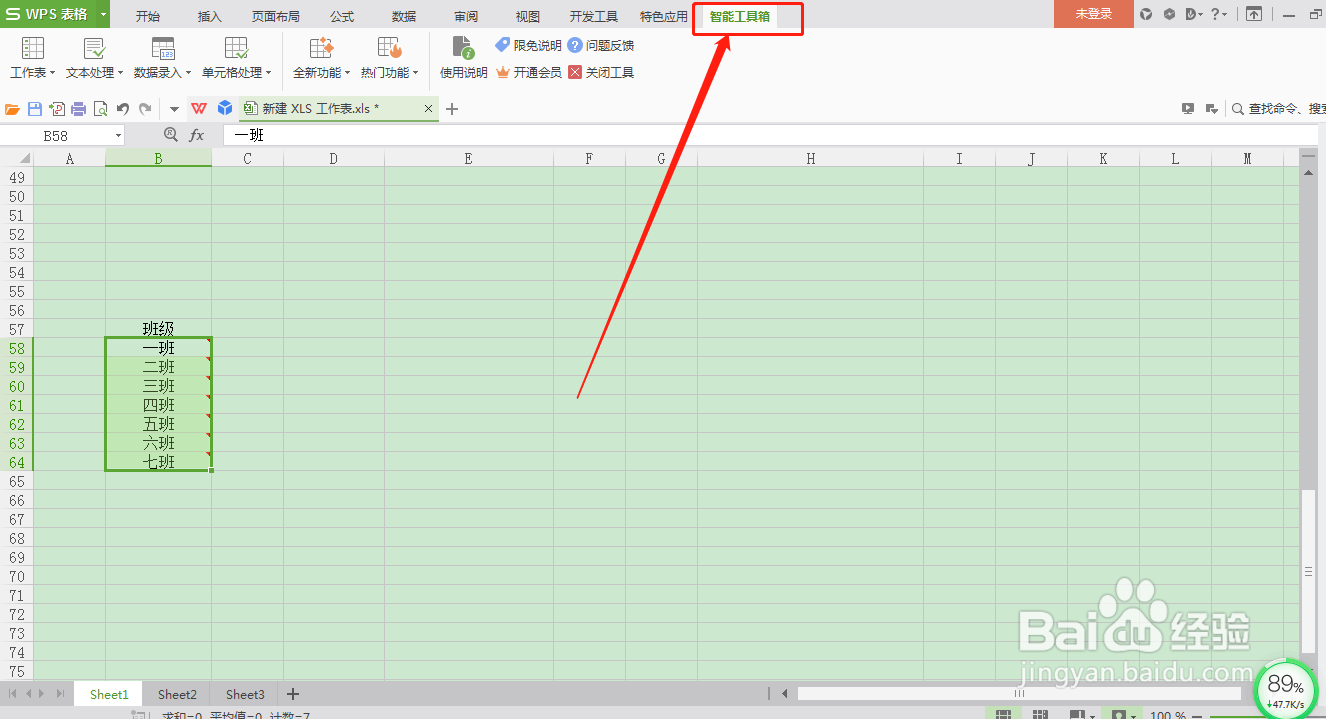Screen dimensions: 1326x719
Task: Switch to Sheet3 tab
Action: (245, 694)
